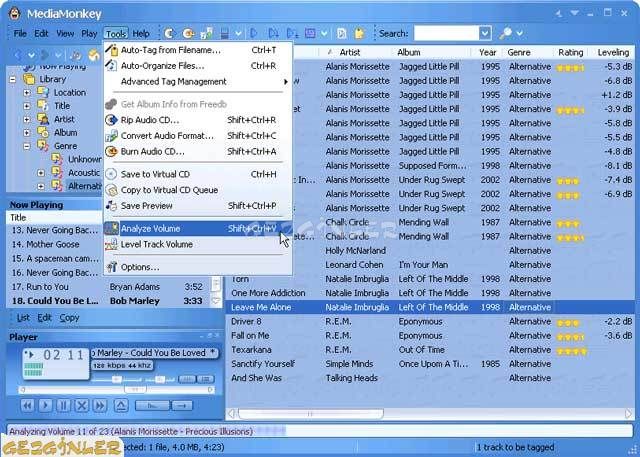Click the magnifier search icon
Screen dimensions: 640x457
tap(505, 33)
